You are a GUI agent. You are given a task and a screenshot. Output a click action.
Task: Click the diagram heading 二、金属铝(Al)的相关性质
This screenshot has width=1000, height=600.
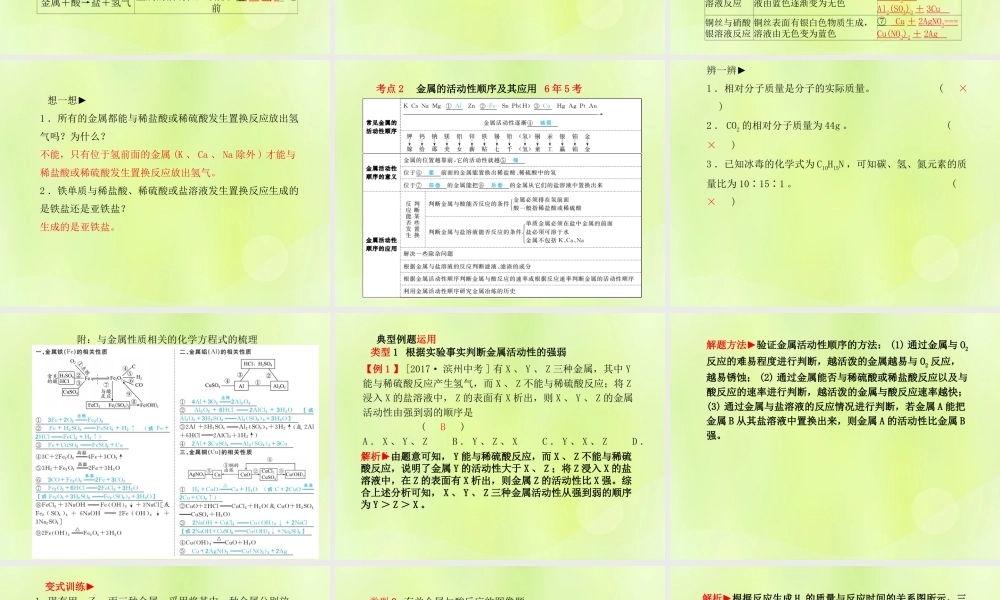point(216,352)
